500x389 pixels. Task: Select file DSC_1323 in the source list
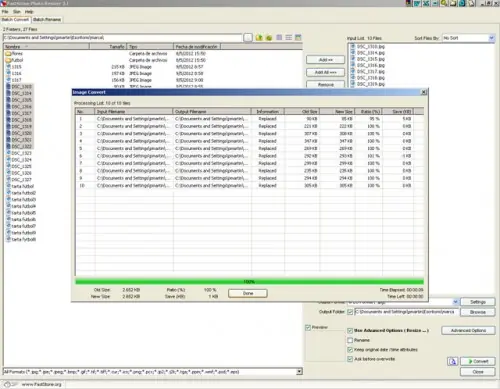(x=19, y=153)
